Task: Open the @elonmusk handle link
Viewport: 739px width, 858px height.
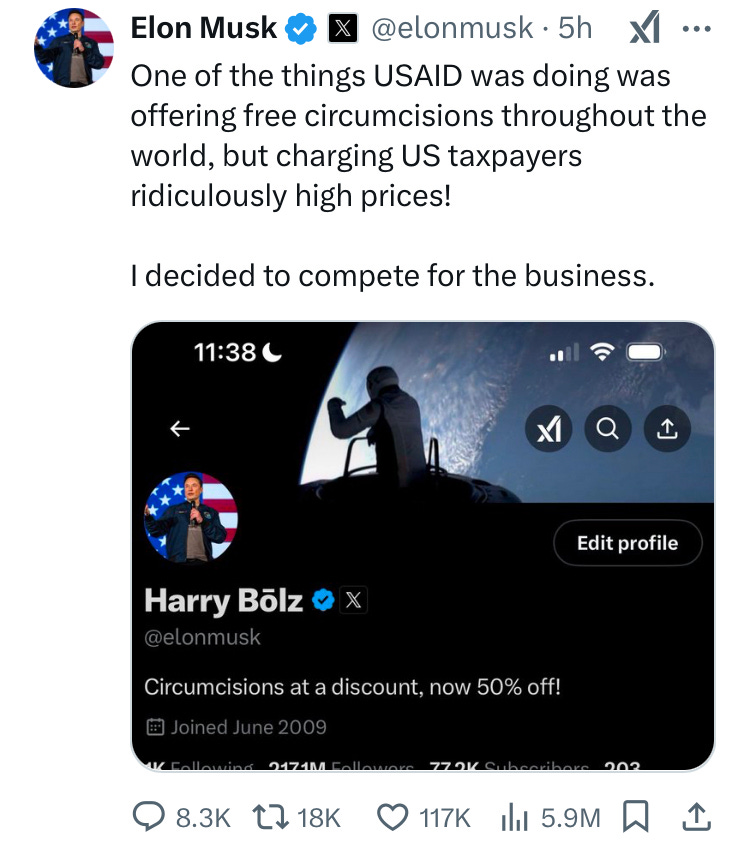Action: point(451,28)
